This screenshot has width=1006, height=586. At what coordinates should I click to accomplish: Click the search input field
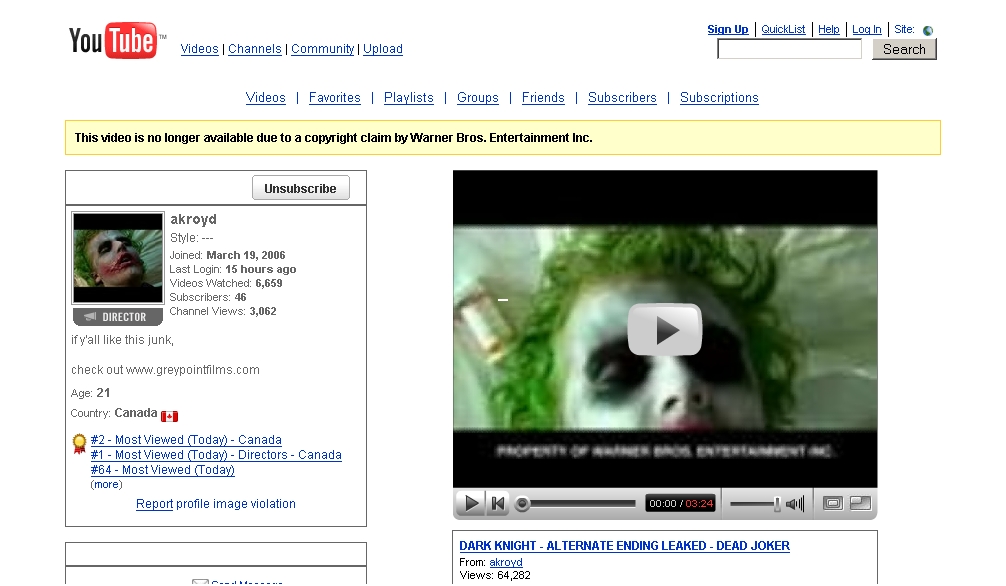pos(789,49)
